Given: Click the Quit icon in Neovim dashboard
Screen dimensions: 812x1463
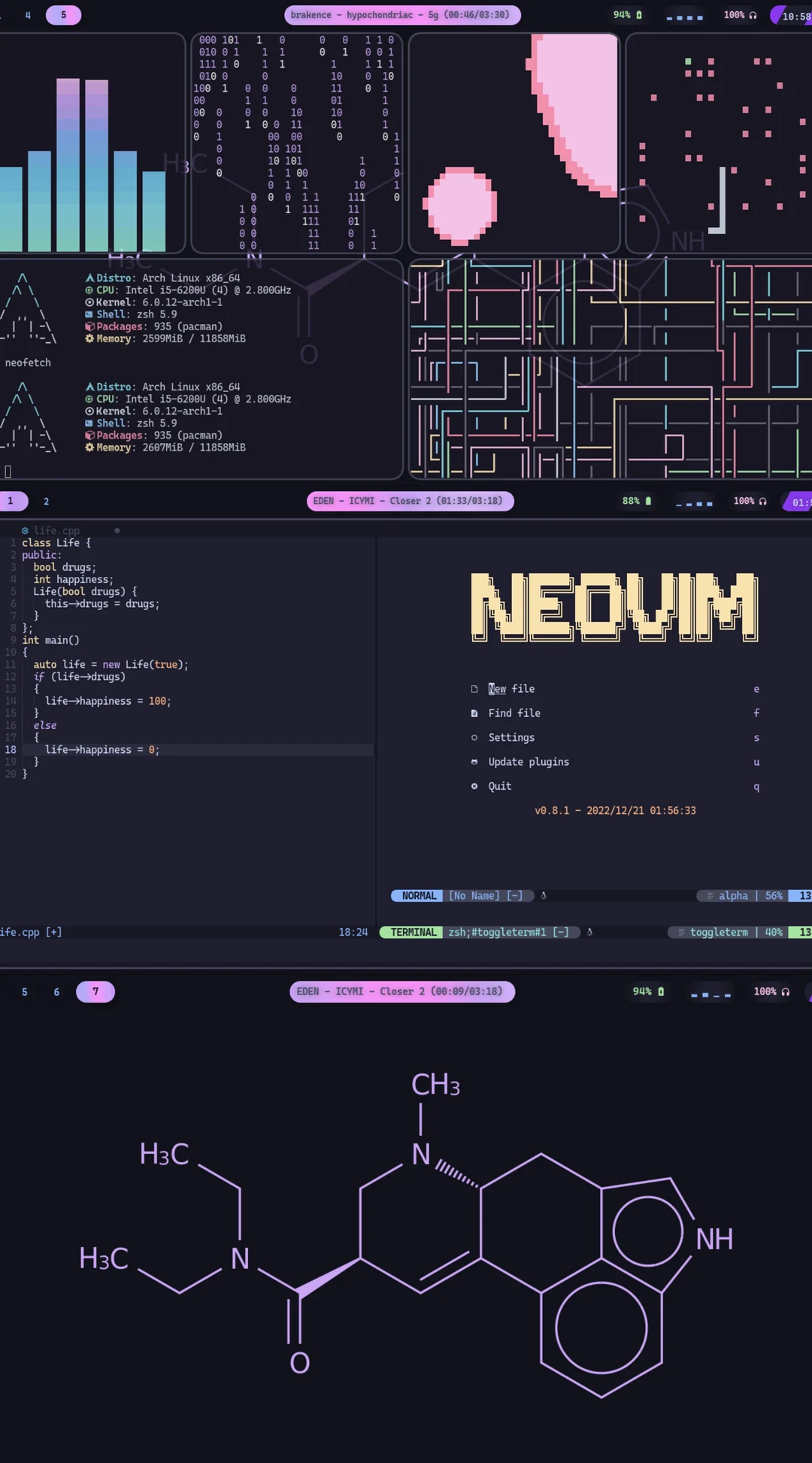Looking at the screenshot, I should (x=474, y=786).
